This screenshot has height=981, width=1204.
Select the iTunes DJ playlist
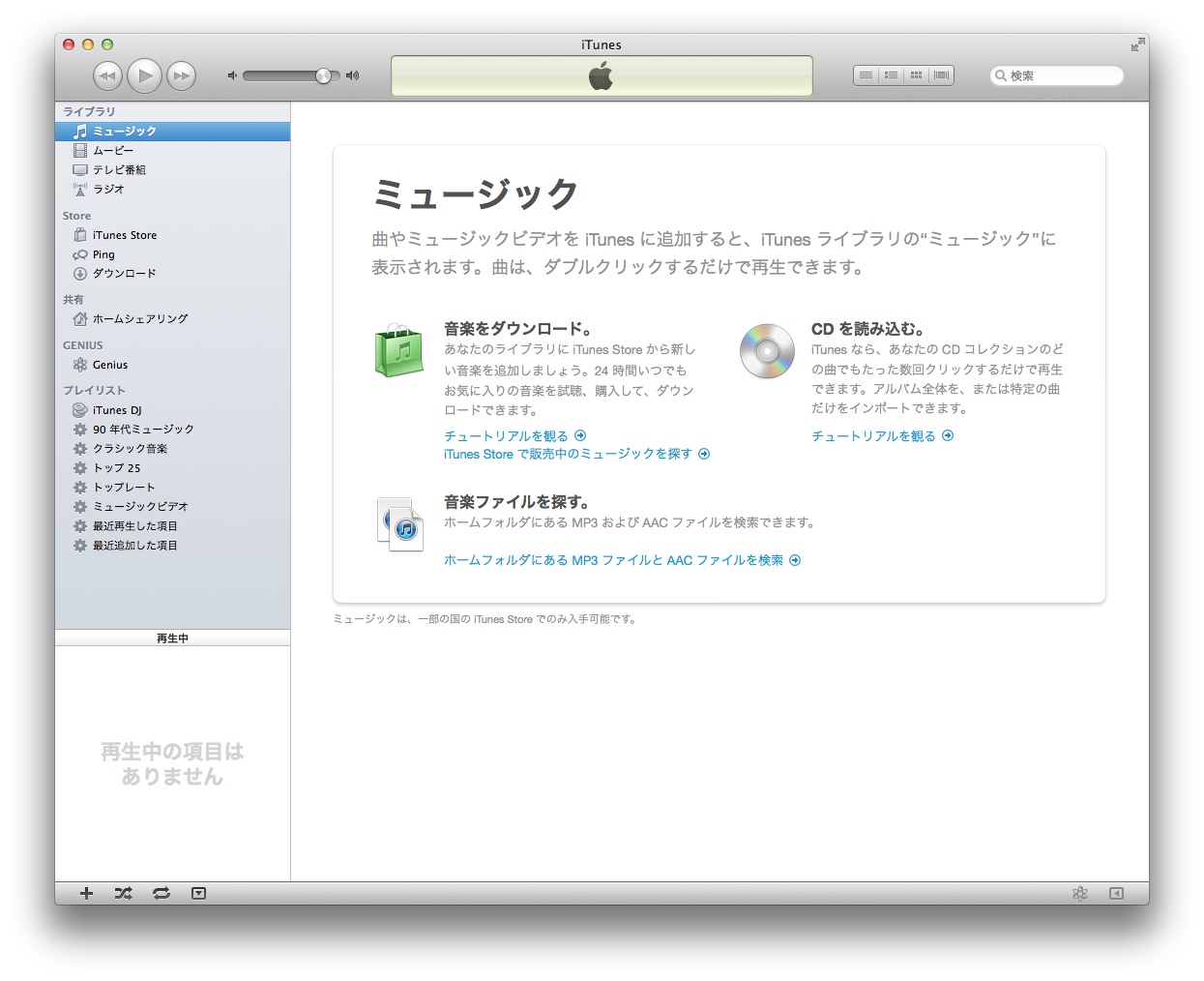[172, 410]
